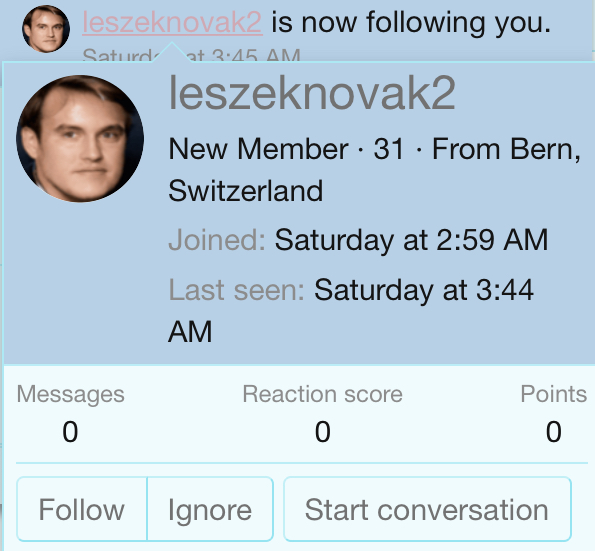Click the Points value of 0
595x551 pixels.
point(554,431)
